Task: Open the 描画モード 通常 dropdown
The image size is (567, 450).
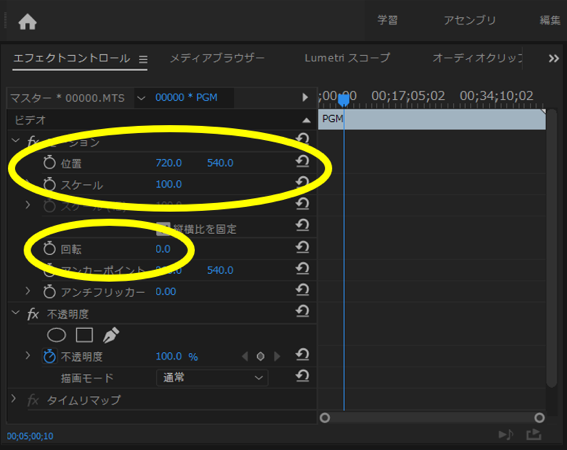Action: click(x=212, y=378)
